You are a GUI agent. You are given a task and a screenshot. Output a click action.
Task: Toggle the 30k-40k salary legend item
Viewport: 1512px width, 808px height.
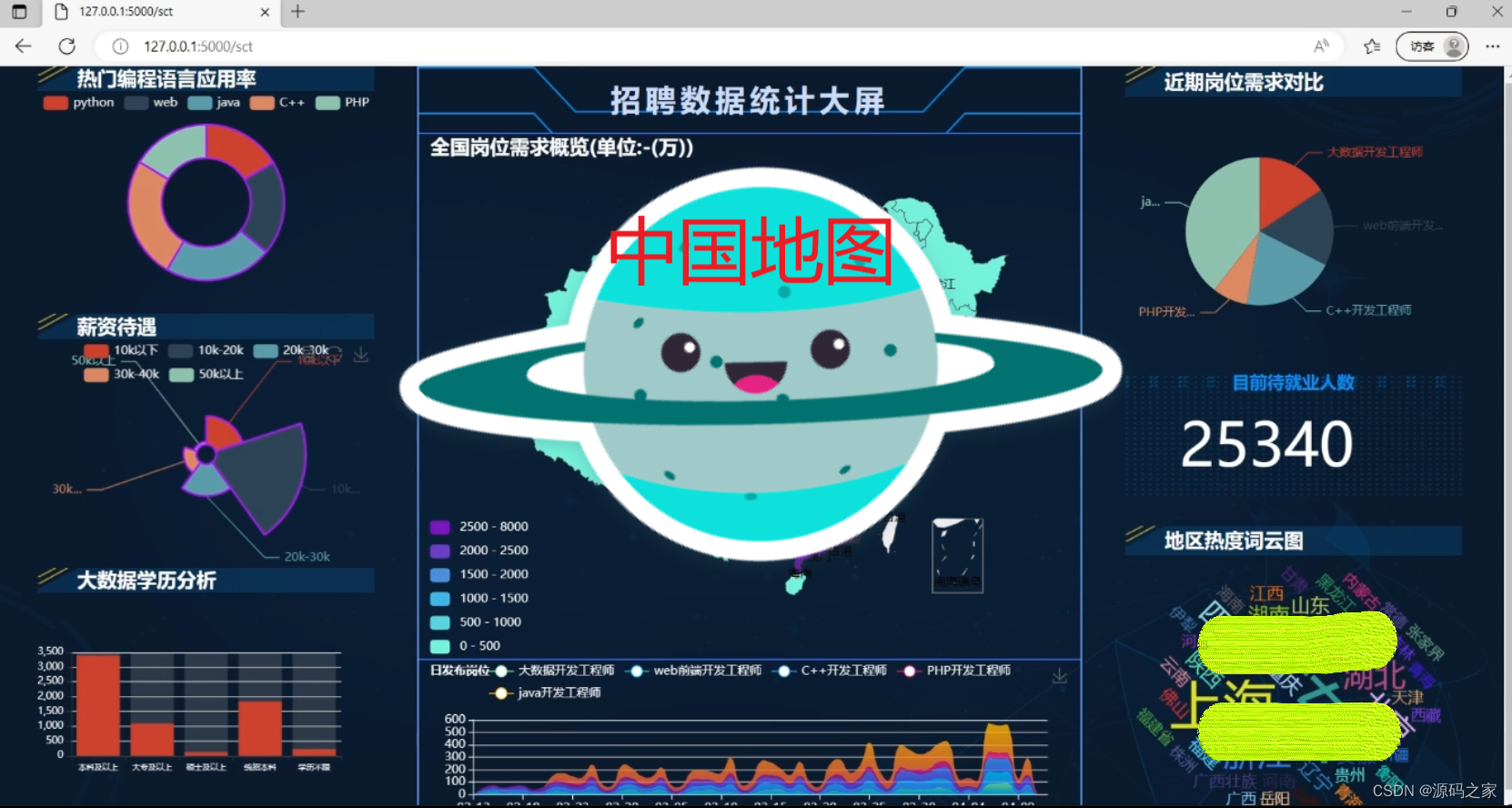[121, 374]
